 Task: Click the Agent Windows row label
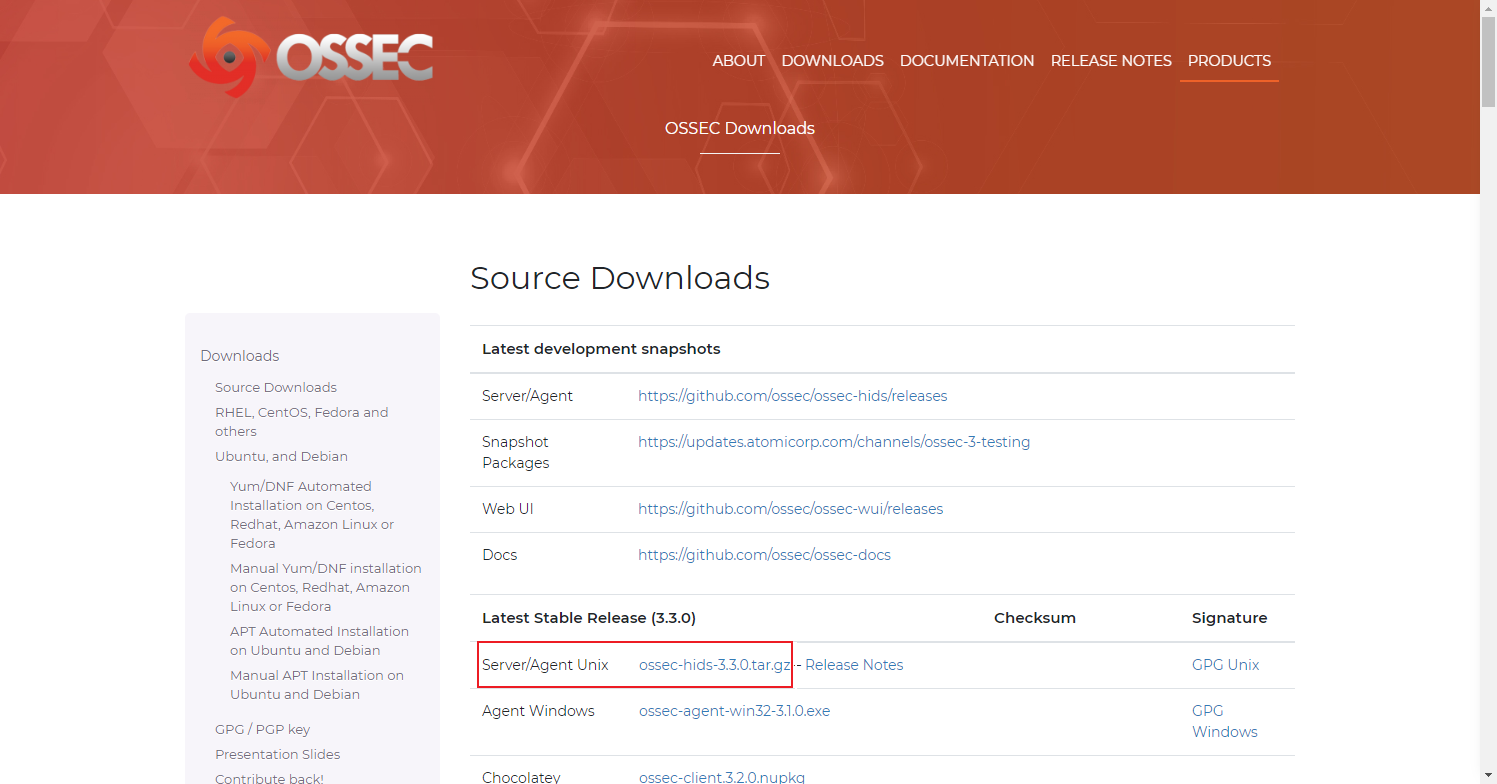538,711
